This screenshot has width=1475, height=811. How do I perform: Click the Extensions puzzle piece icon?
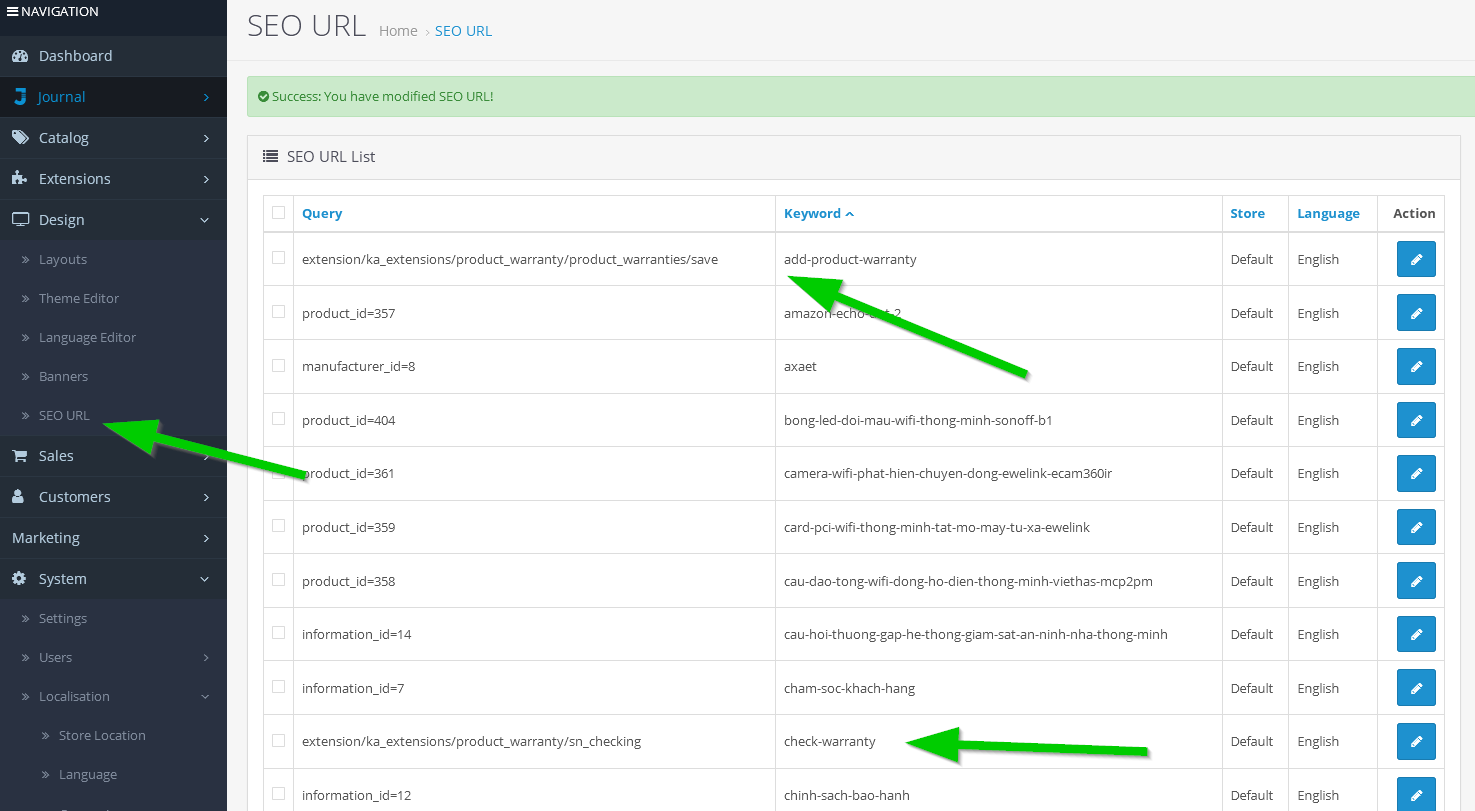[x=19, y=179]
